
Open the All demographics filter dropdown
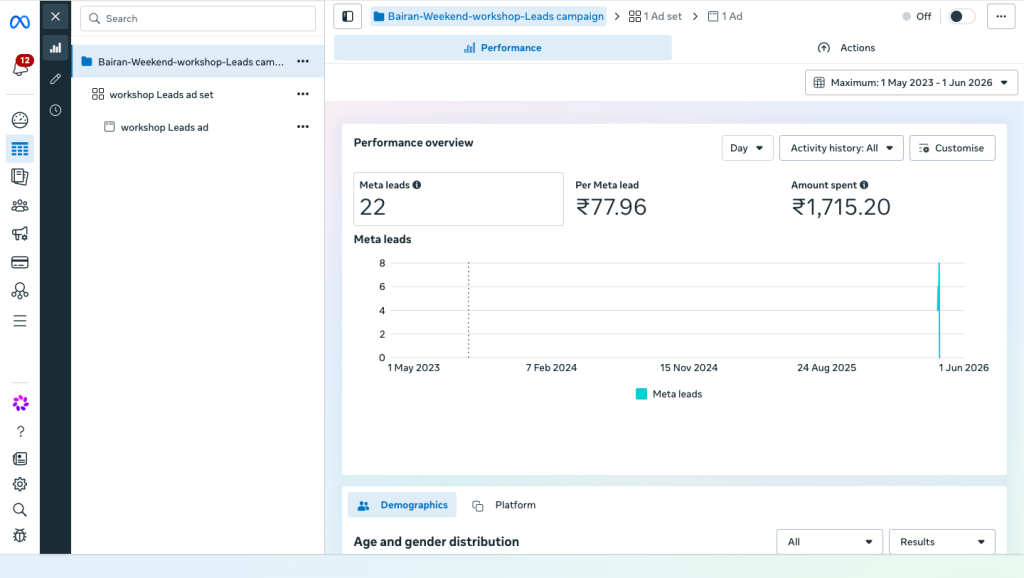[829, 541]
